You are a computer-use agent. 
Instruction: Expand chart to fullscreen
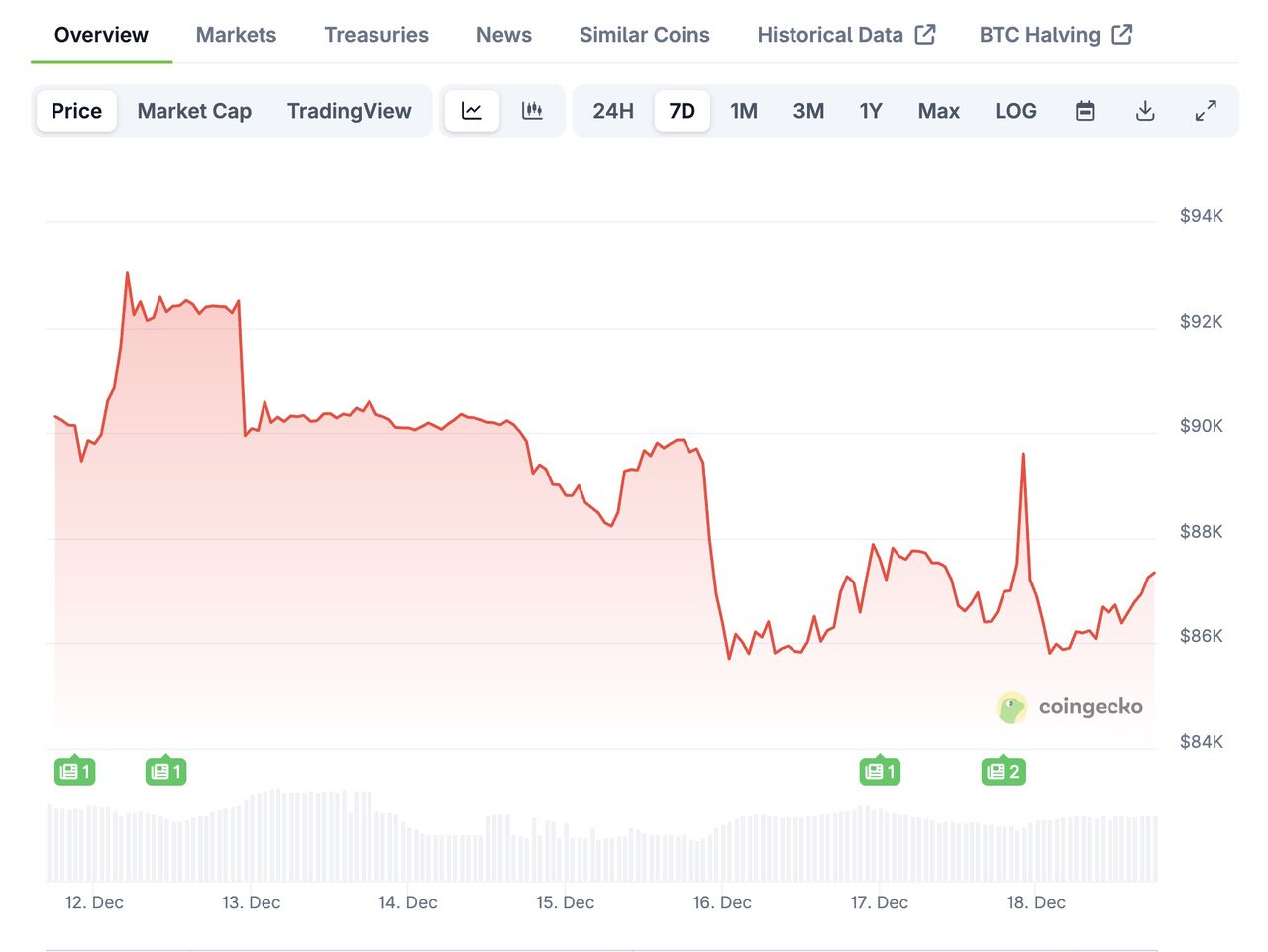click(x=1206, y=111)
